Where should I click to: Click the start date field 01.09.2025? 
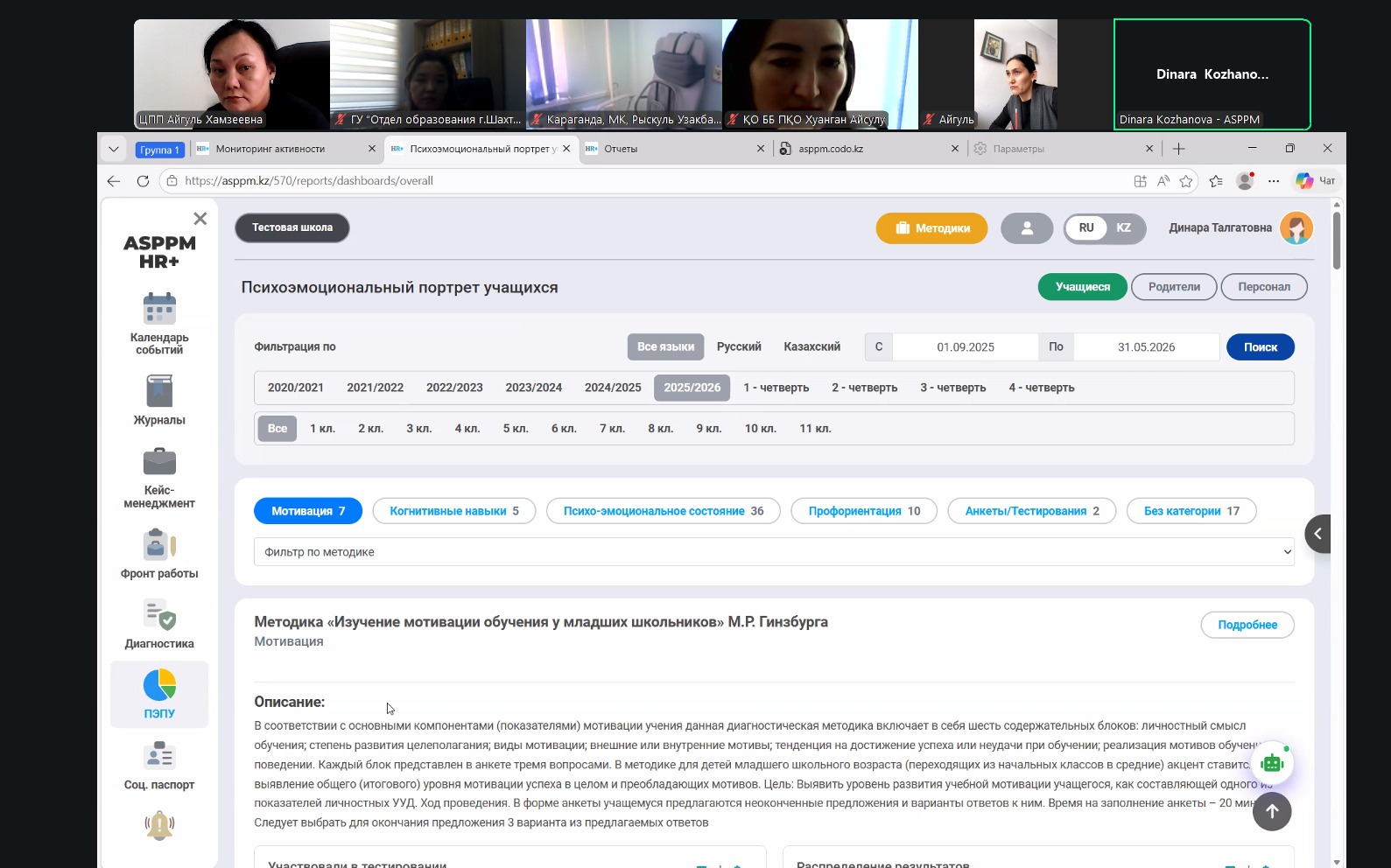pos(965,347)
